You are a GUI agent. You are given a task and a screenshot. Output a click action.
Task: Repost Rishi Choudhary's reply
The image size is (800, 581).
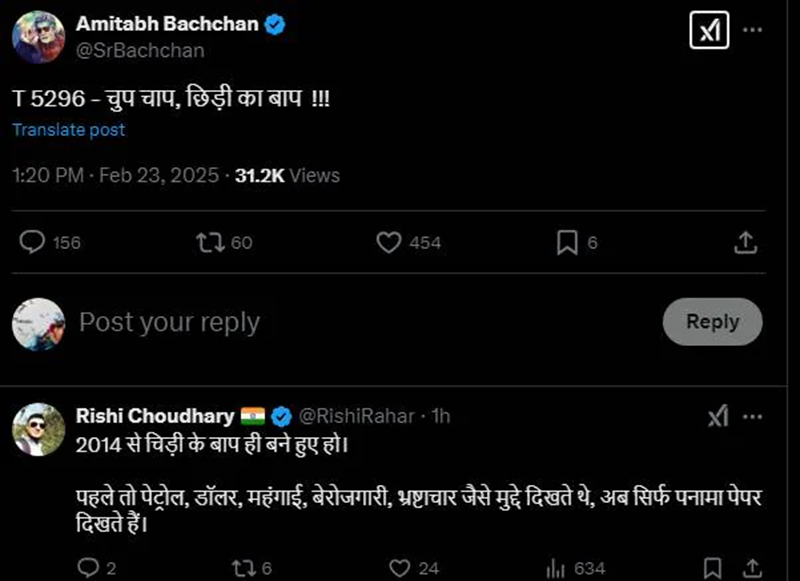pos(241,568)
